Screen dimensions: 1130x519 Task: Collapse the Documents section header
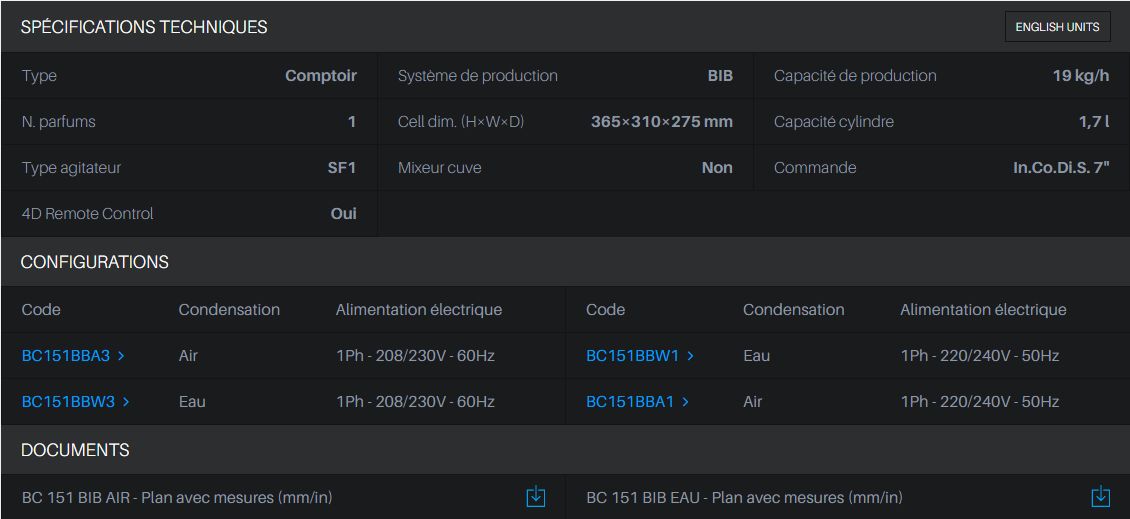coord(75,450)
